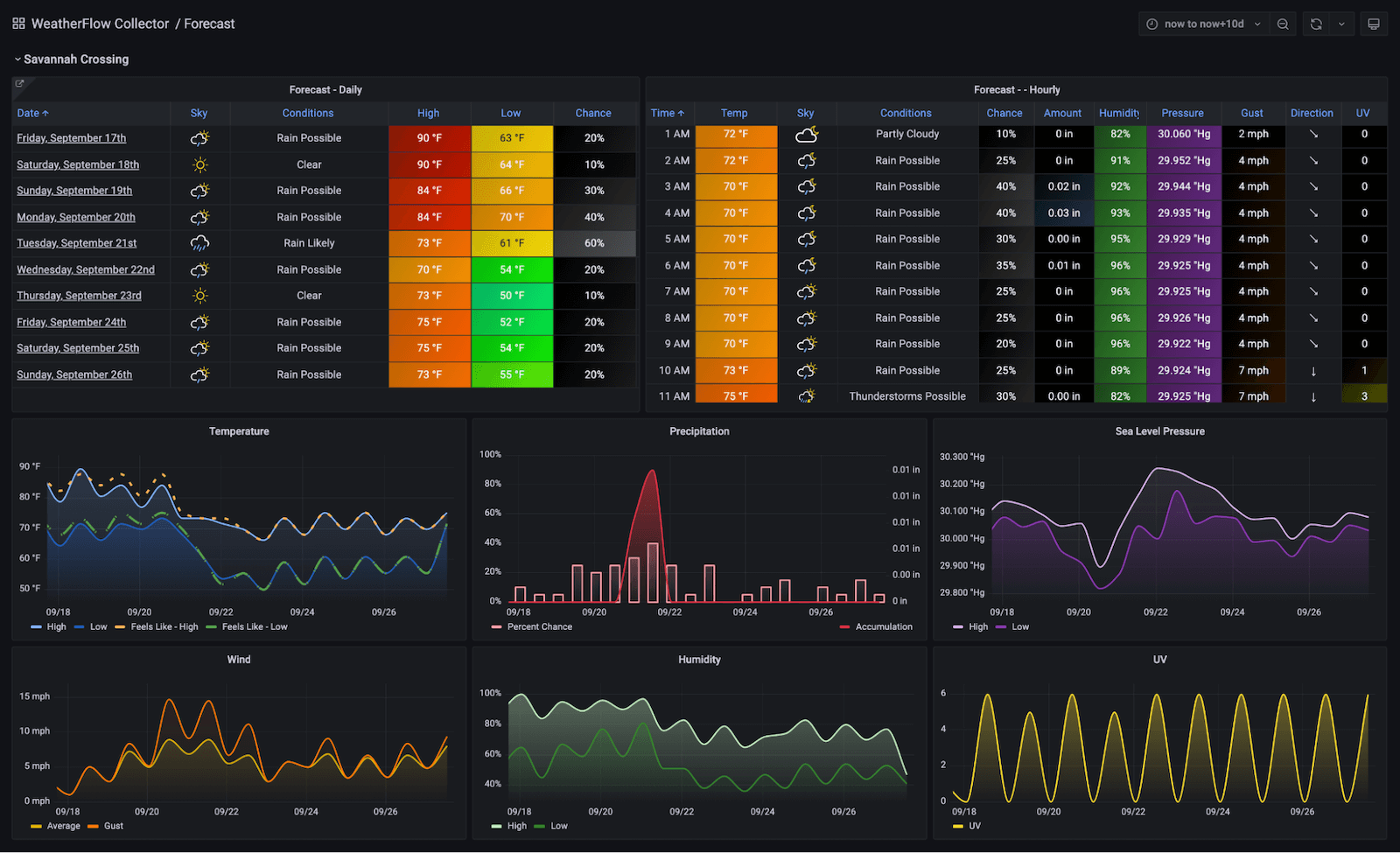Open the external link icon on the Daily panel

pos(19,83)
